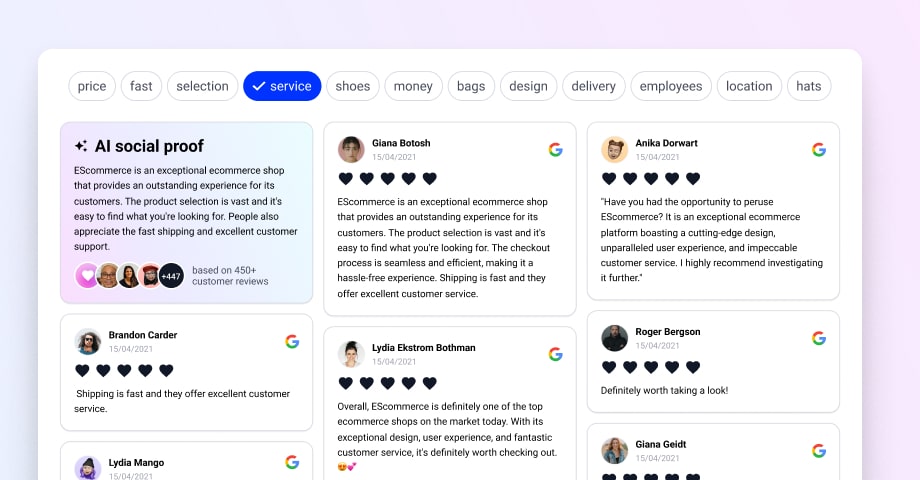
Task: Click Google icon on Giana Geidt review
Action: coord(818,450)
